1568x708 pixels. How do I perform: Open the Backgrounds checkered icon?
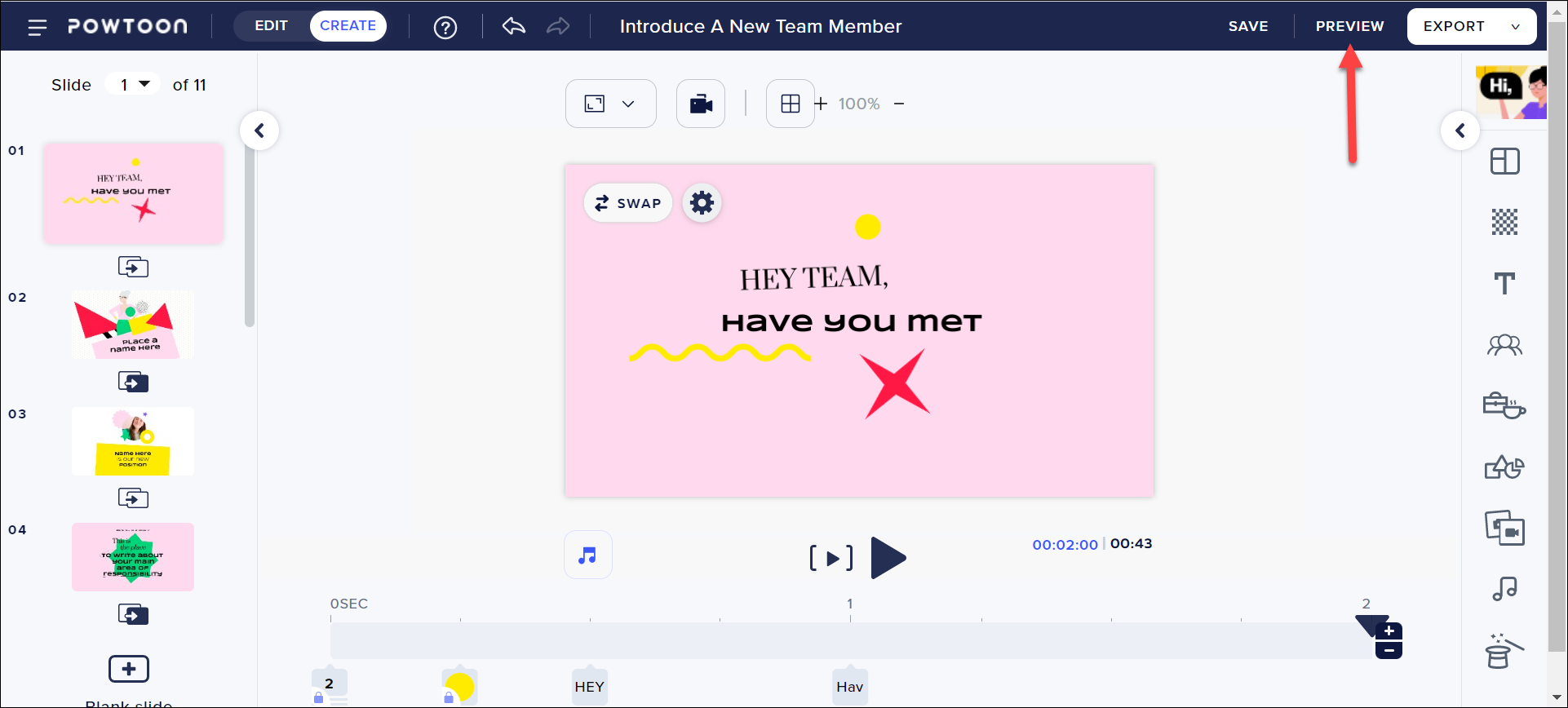click(1504, 222)
